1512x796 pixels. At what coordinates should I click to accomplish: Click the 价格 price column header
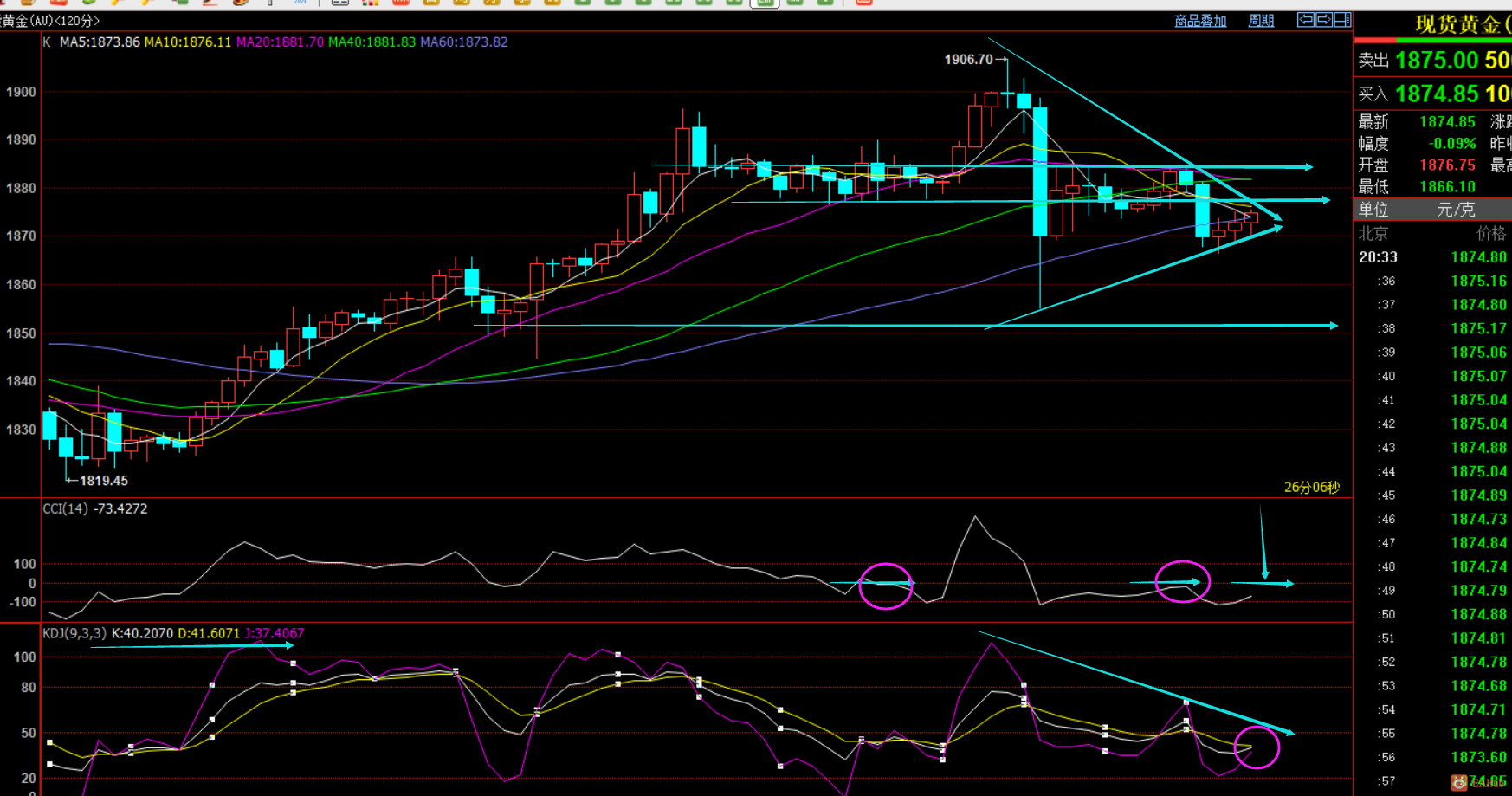tap(1491, 233)
